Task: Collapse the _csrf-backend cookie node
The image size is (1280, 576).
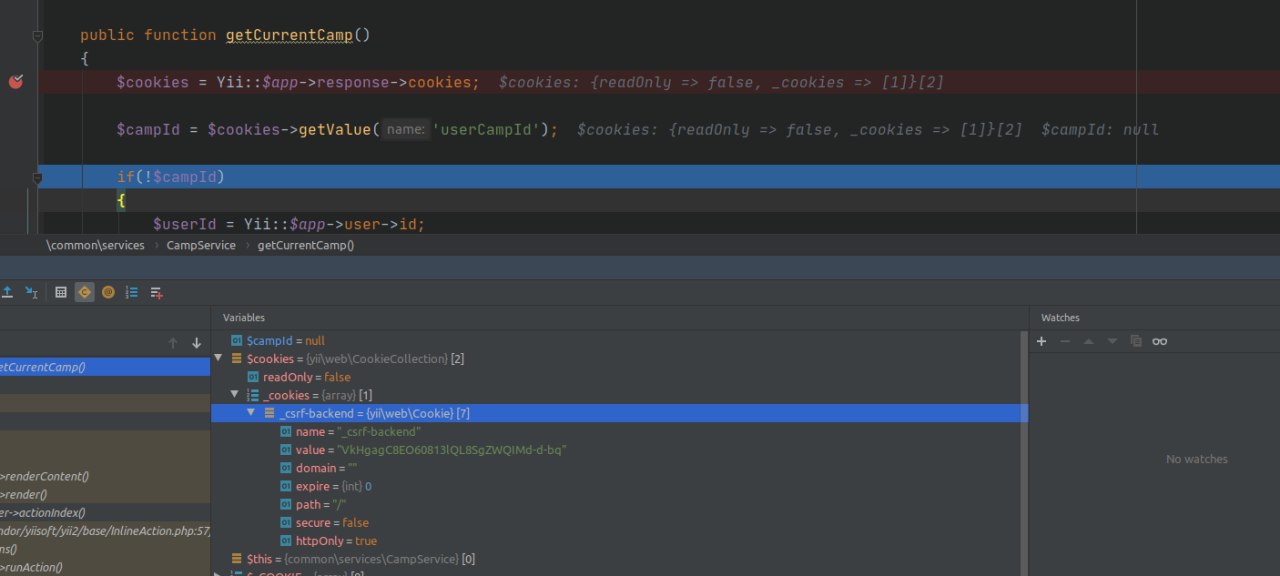Action: click(x=252, y=413)
